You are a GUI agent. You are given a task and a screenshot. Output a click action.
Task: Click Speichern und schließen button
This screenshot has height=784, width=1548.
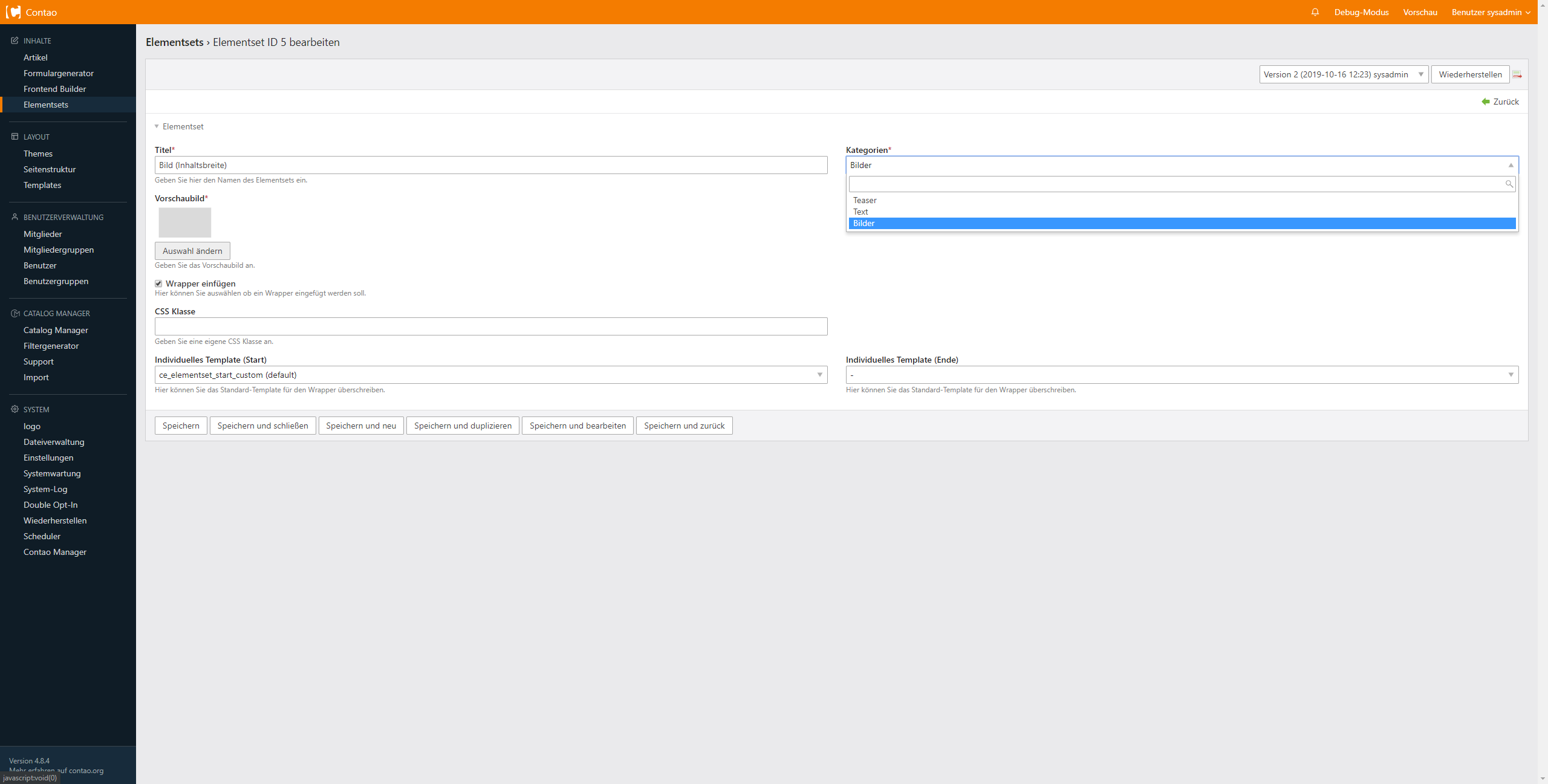point(262,426)
